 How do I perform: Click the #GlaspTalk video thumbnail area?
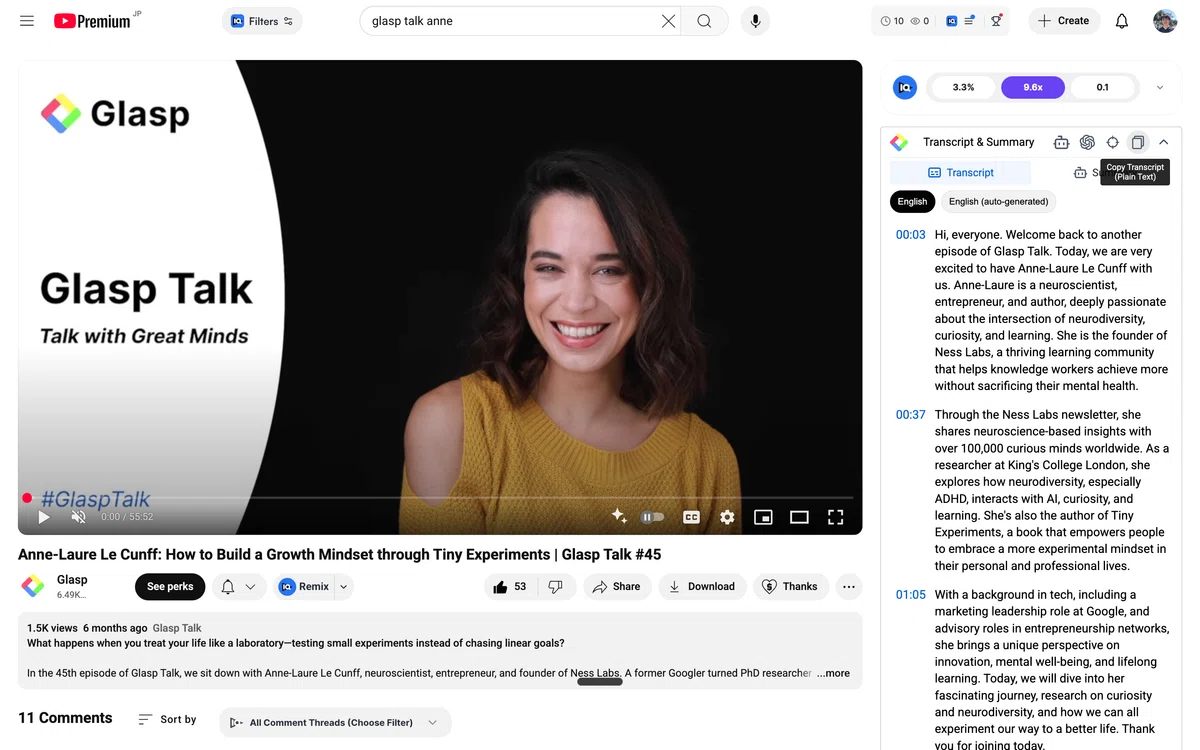[440, 297]
